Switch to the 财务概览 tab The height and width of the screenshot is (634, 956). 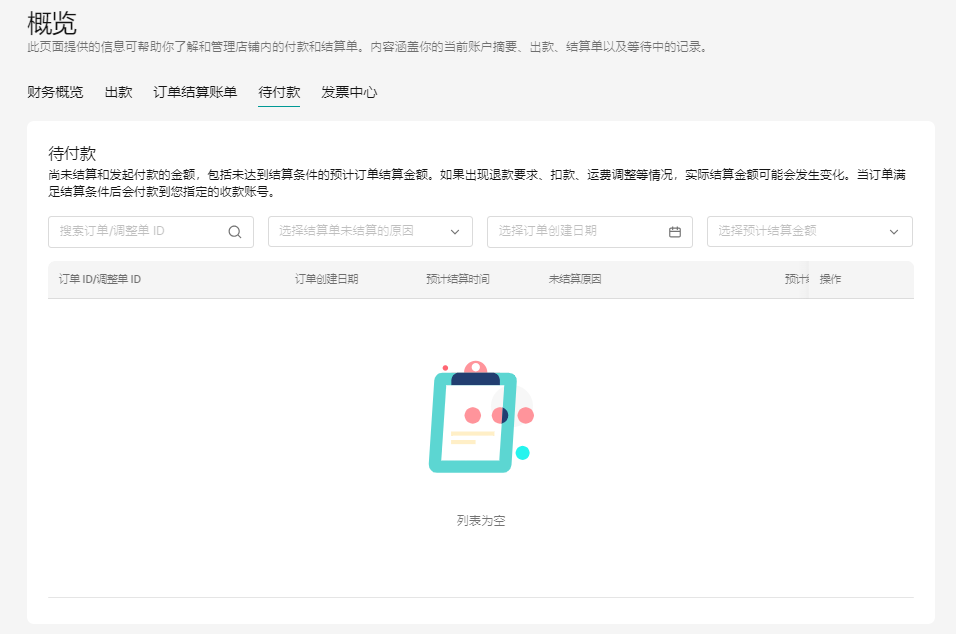pyautogui.click(x=55, y=92)
